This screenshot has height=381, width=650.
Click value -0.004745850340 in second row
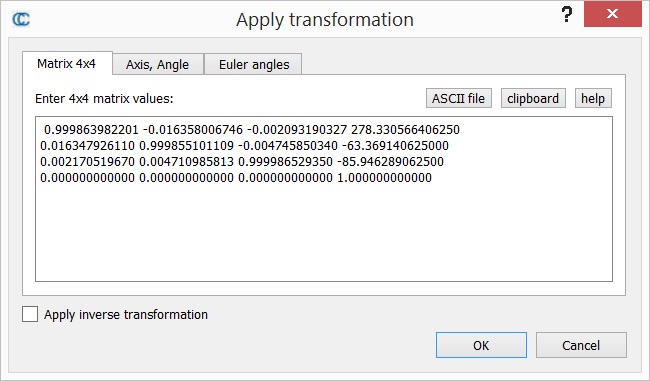pos(288,146)
